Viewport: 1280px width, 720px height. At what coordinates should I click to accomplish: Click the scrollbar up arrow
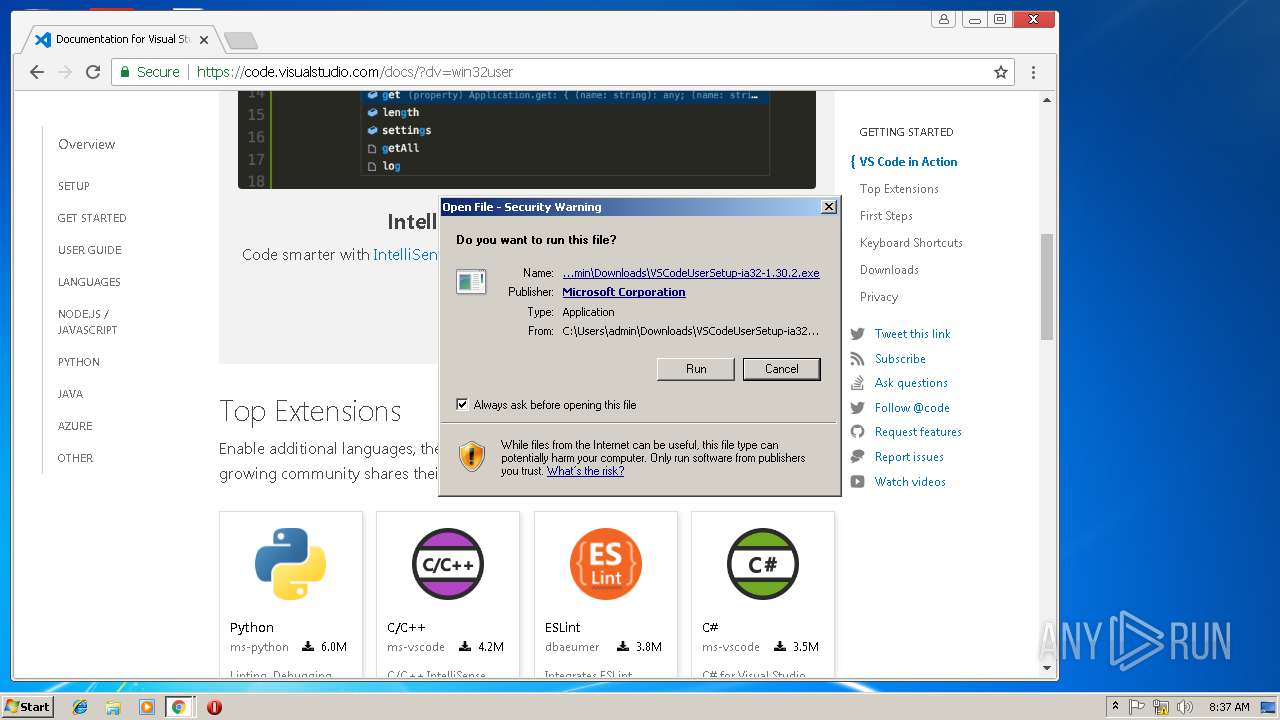pyautogui.click(x=1047, y=99)
